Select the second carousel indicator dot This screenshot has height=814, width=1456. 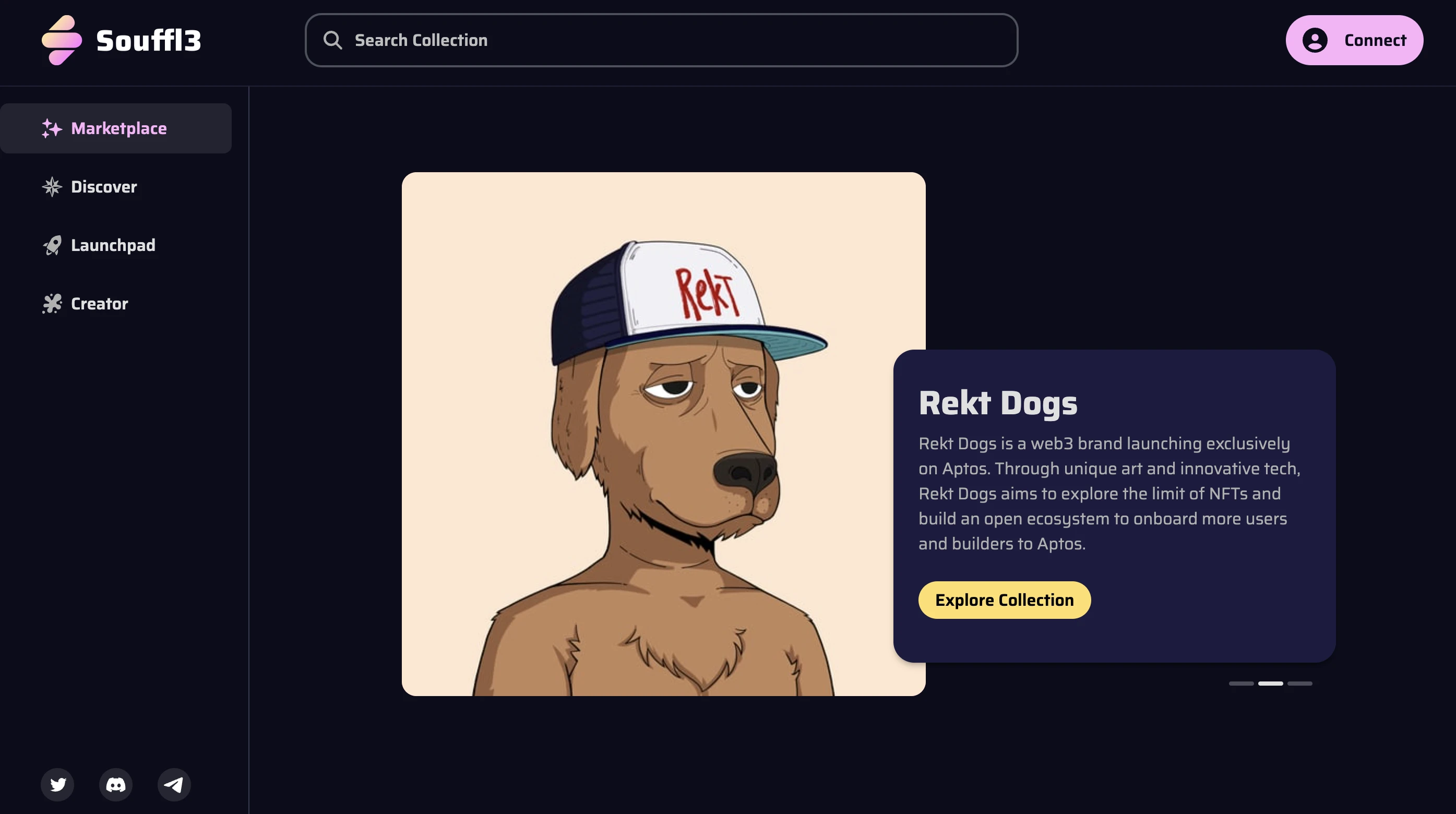1271,682
